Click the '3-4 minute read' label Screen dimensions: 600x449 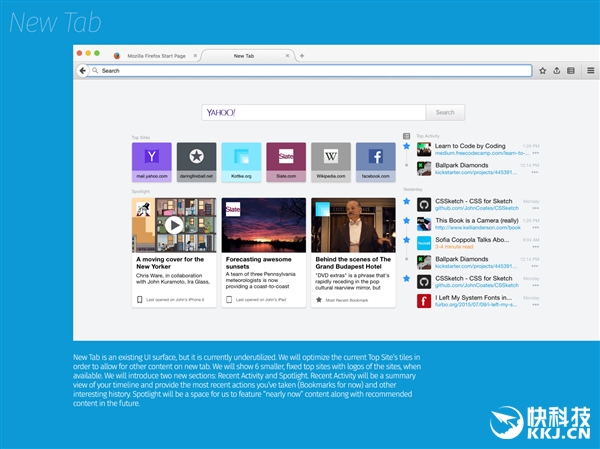[x=454, y=247]
